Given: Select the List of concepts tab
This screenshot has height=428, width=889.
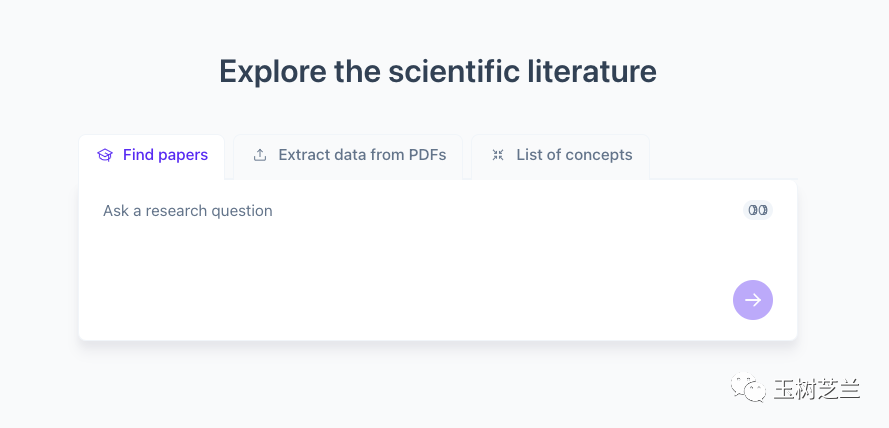Looking at the screenshot, I should coord(561,157).
